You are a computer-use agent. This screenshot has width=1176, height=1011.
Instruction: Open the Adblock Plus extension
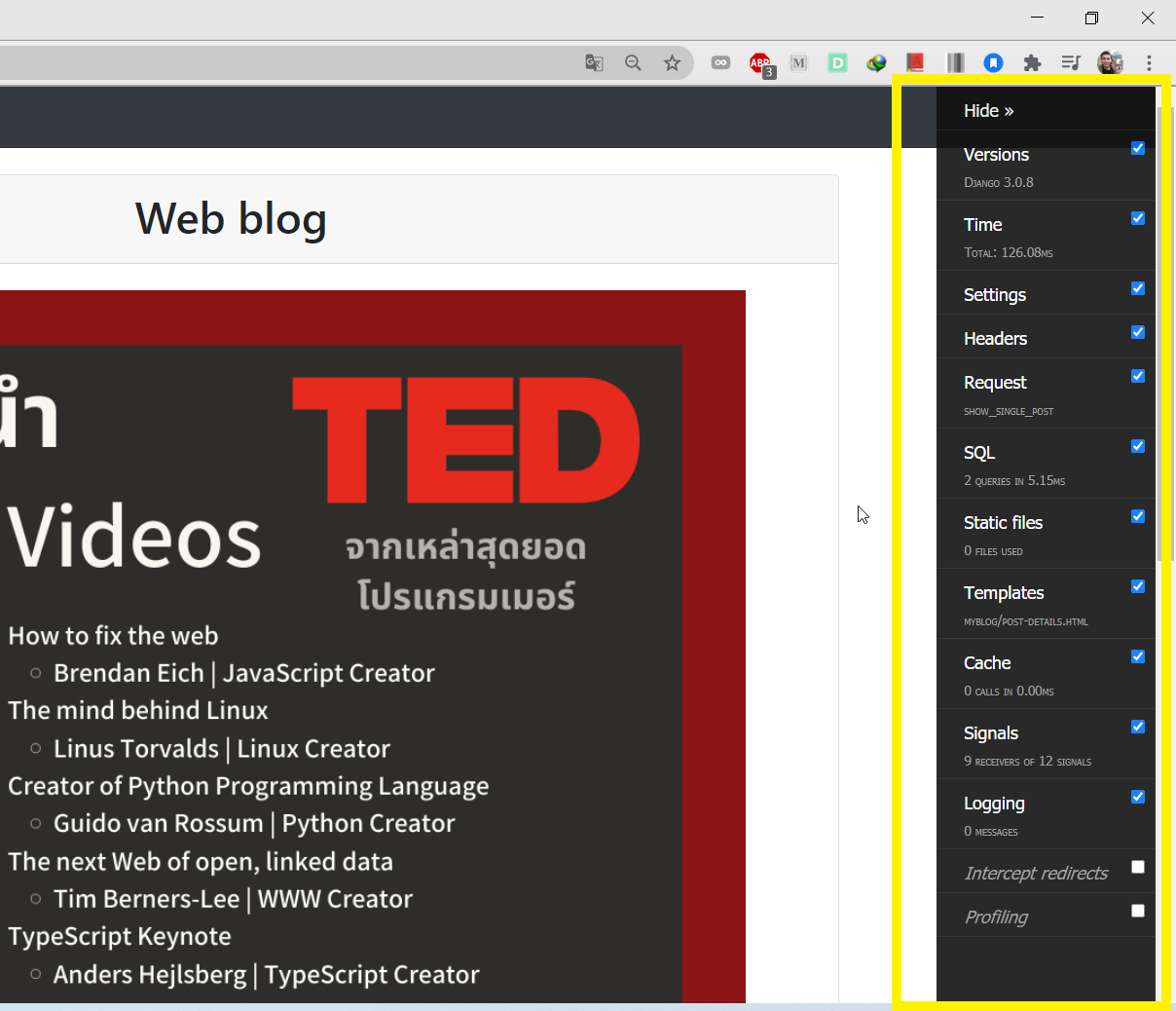(761, 64)
